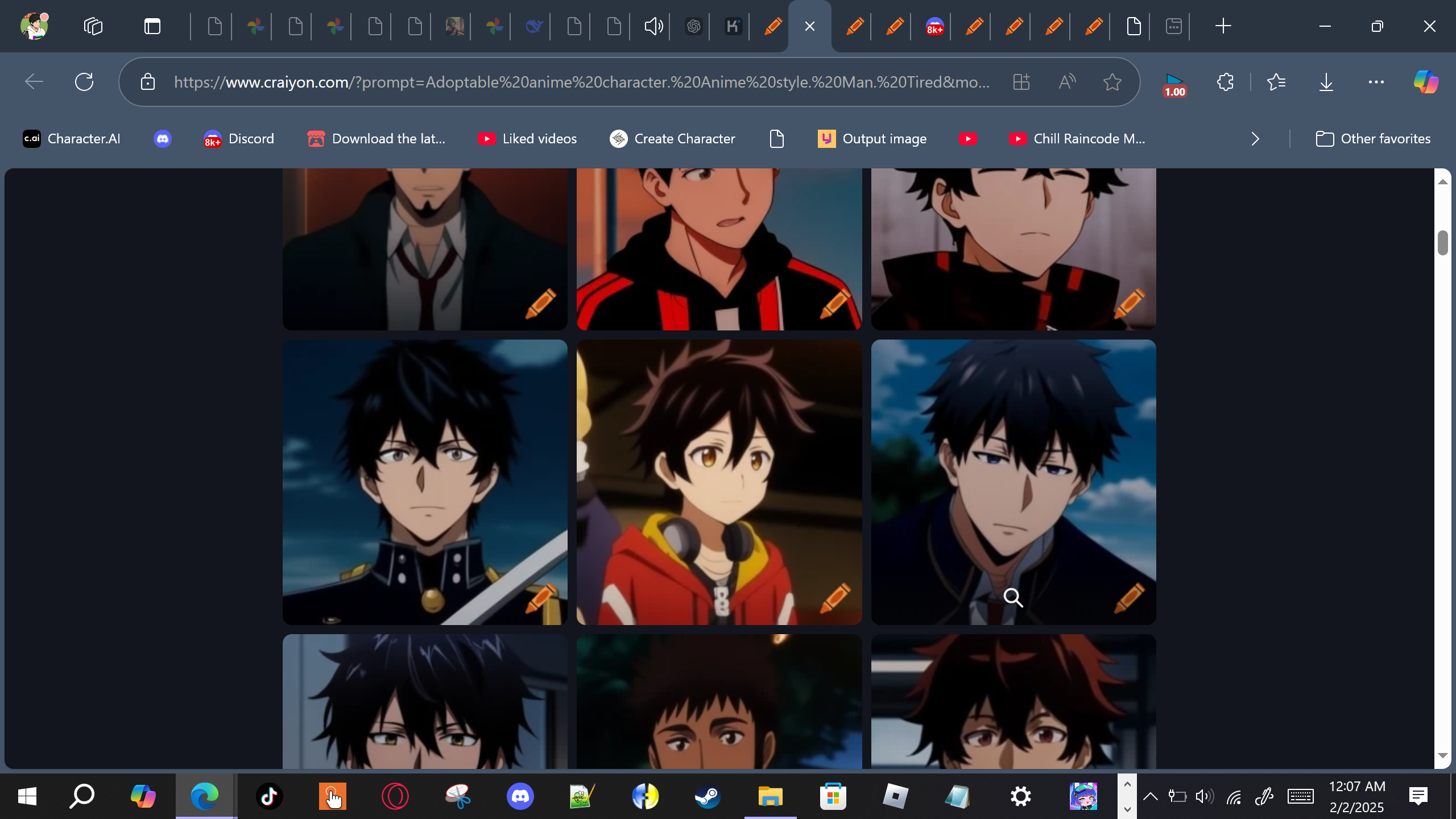Screen dimensions: 1456x819
Task: Mute the tab with speaker icon
Action: [x=653, y=26]
